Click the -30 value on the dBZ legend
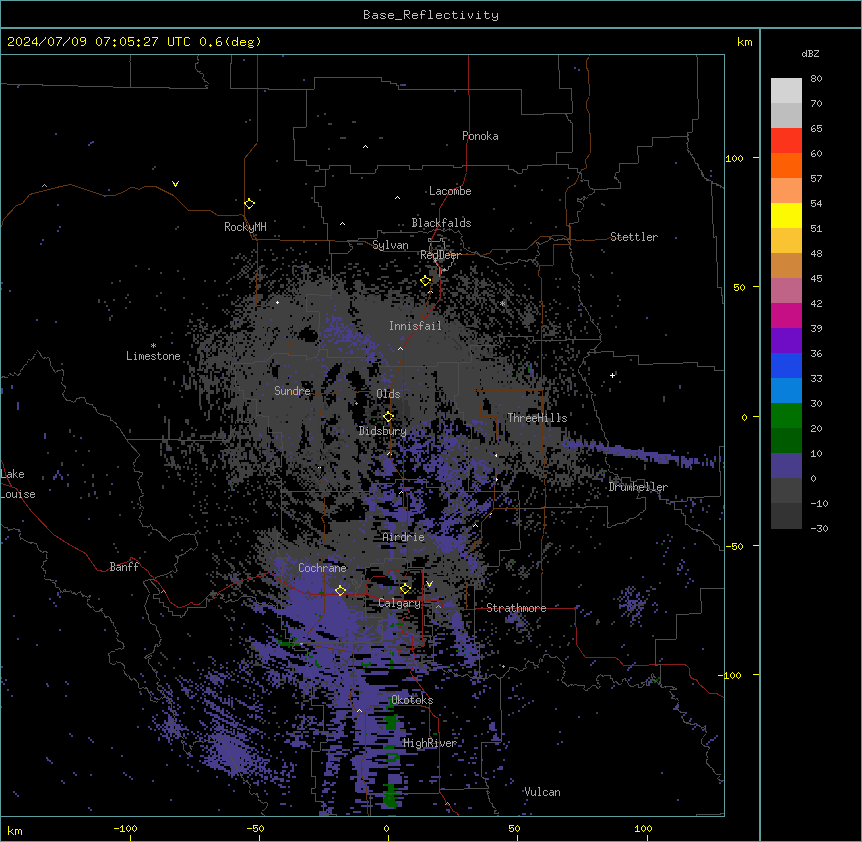Viewport: 862px width, 842px height. (819, 528)
